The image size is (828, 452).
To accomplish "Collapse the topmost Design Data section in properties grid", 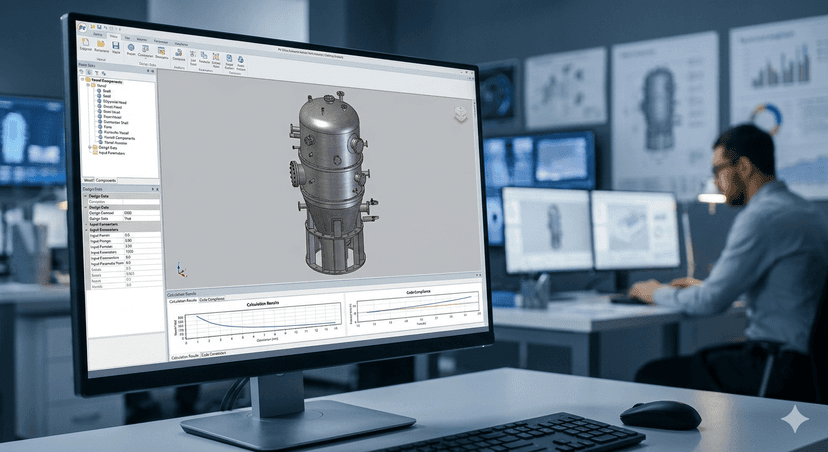I will coord(86,196).
